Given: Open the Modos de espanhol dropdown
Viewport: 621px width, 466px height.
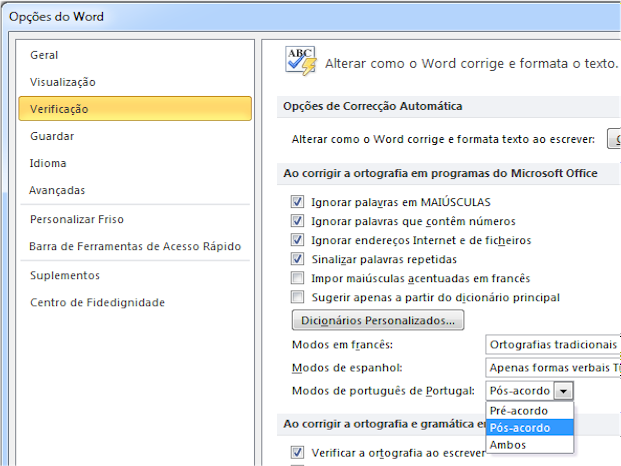Looking at the screenshot, I should coord(553,367).
